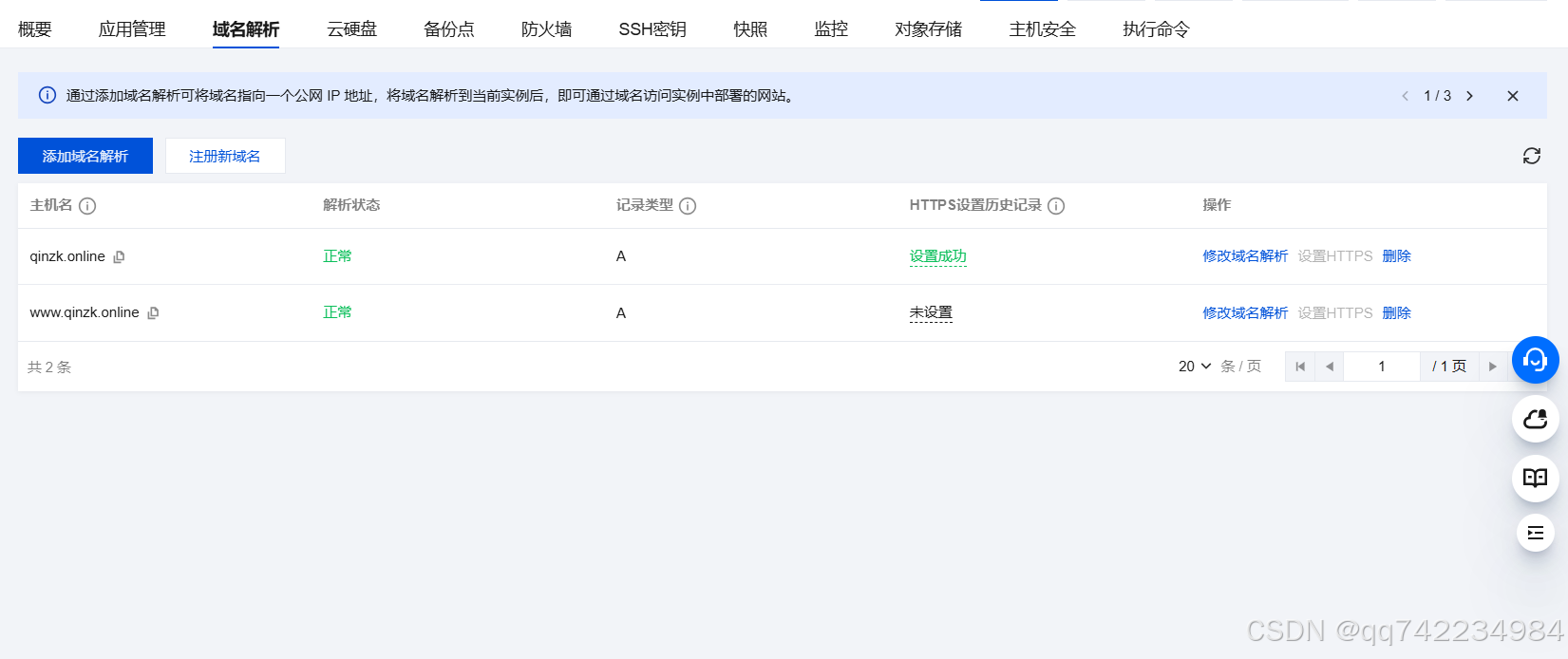
Task: Click info icon beside HTTPS设置历史记录 header
Action: pyautogui.click(x=1056, y=206)
